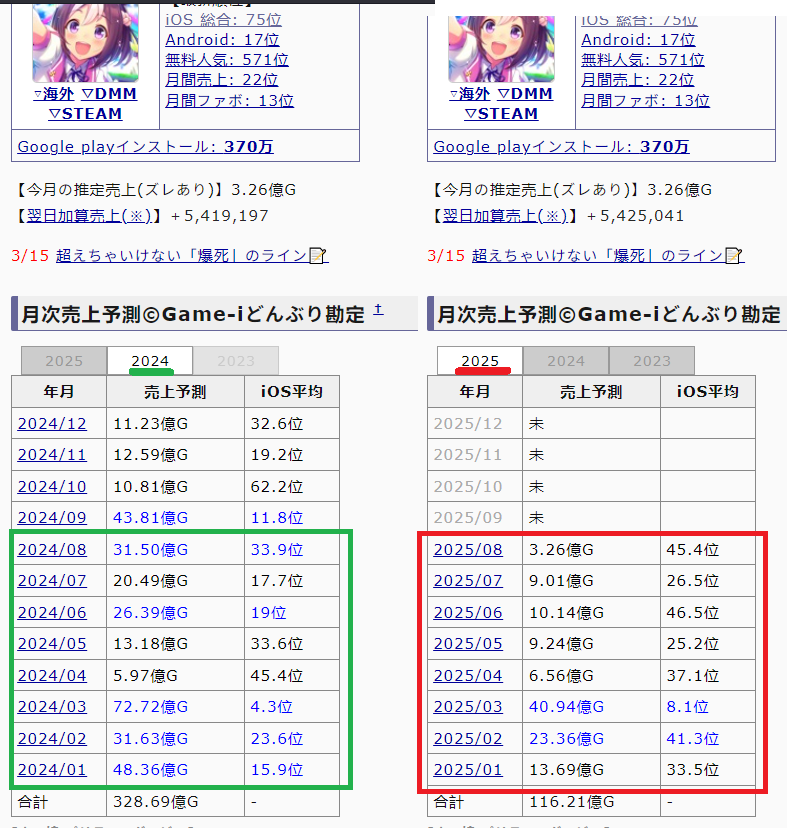The image size is (788, 828).
Task: Open the 2025/03 month link
Action: [468, 707]
